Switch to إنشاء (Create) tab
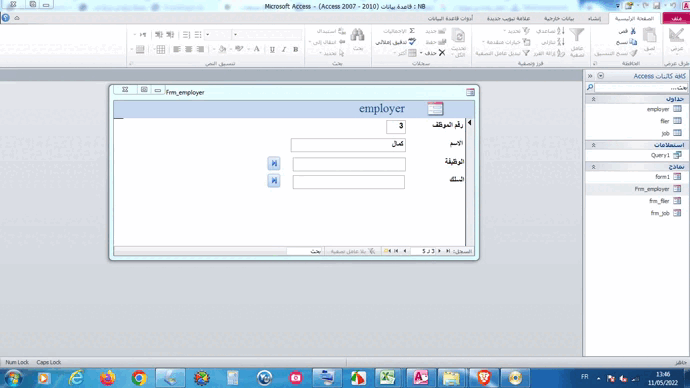690x388 pixels. (594, 18)
